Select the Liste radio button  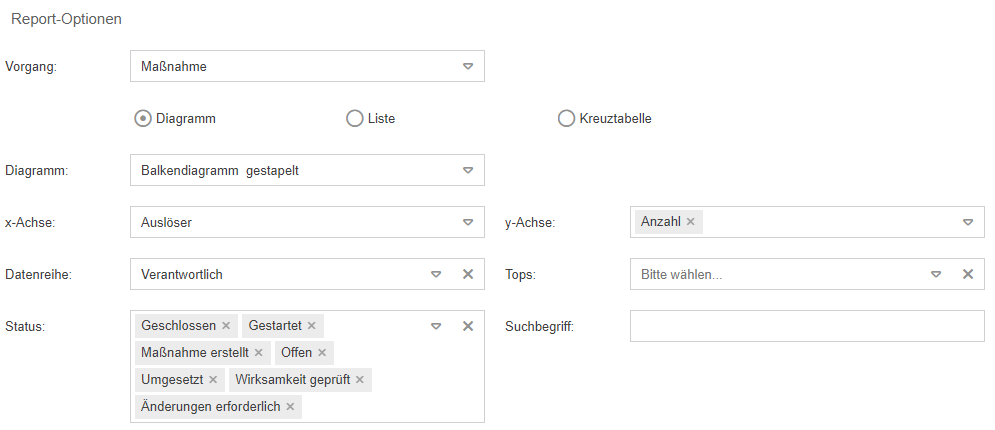[354, 118]
